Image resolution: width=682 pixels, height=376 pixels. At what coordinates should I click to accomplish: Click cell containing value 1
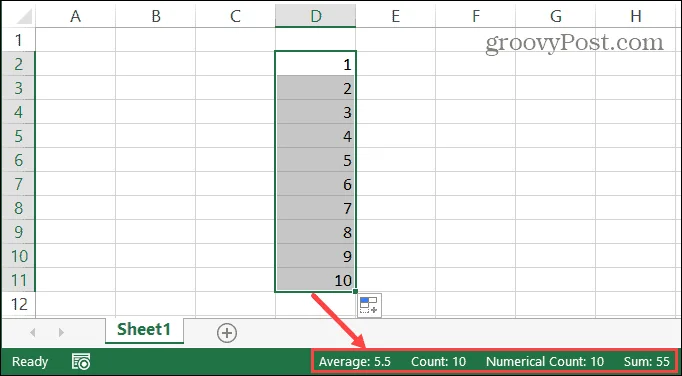pos(315,64)
